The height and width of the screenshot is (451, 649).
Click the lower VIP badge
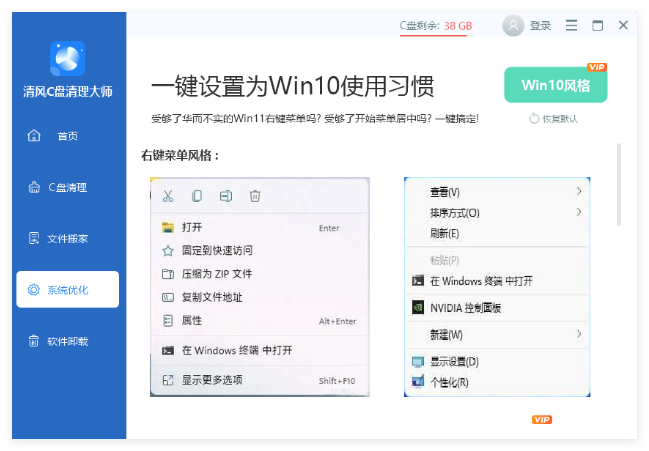(542, 420)
